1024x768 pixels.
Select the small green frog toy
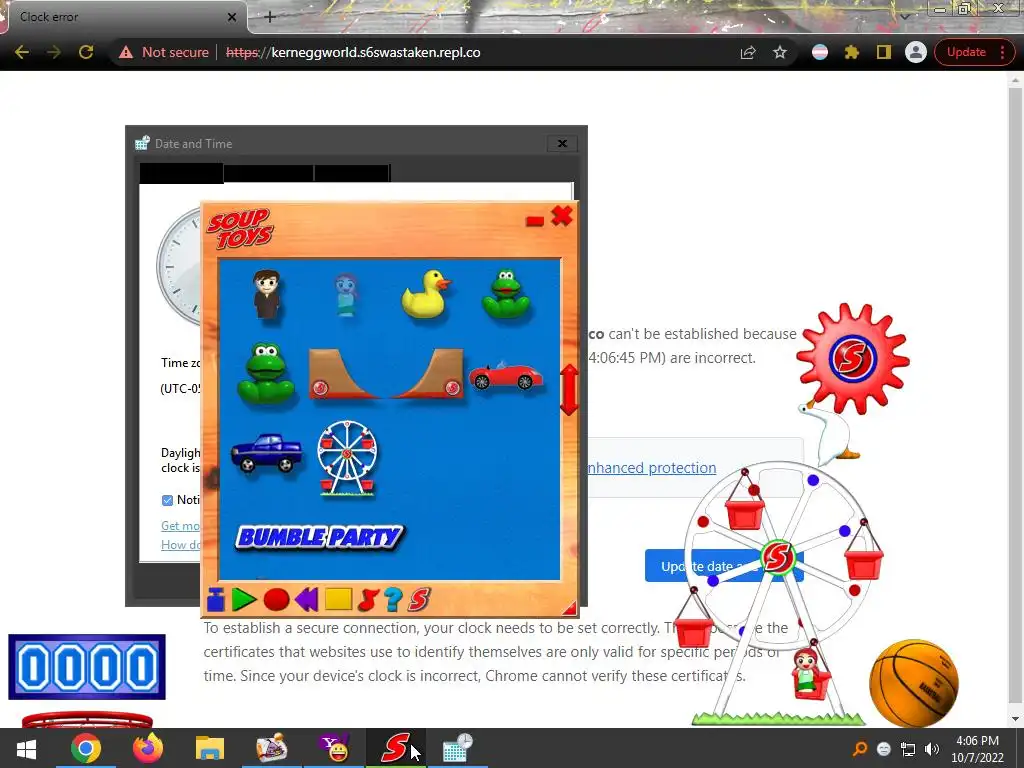(506, 294)
